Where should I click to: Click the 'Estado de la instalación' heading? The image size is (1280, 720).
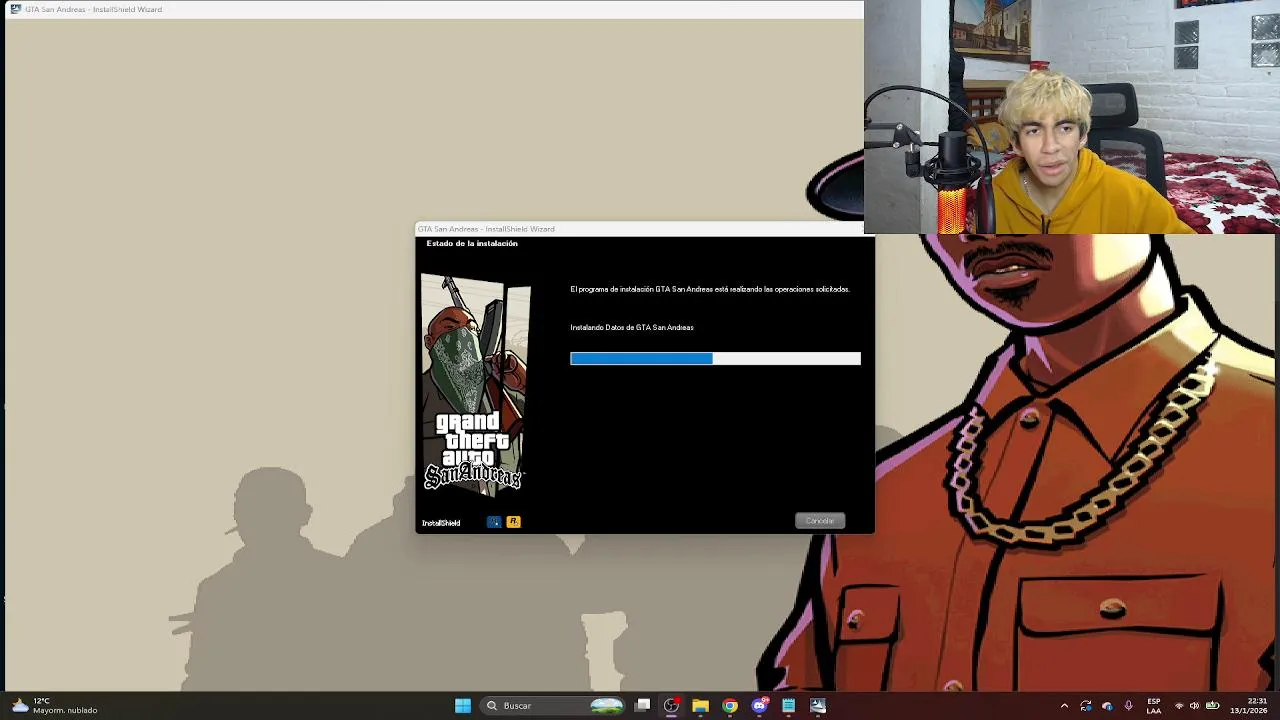(472, 243)
